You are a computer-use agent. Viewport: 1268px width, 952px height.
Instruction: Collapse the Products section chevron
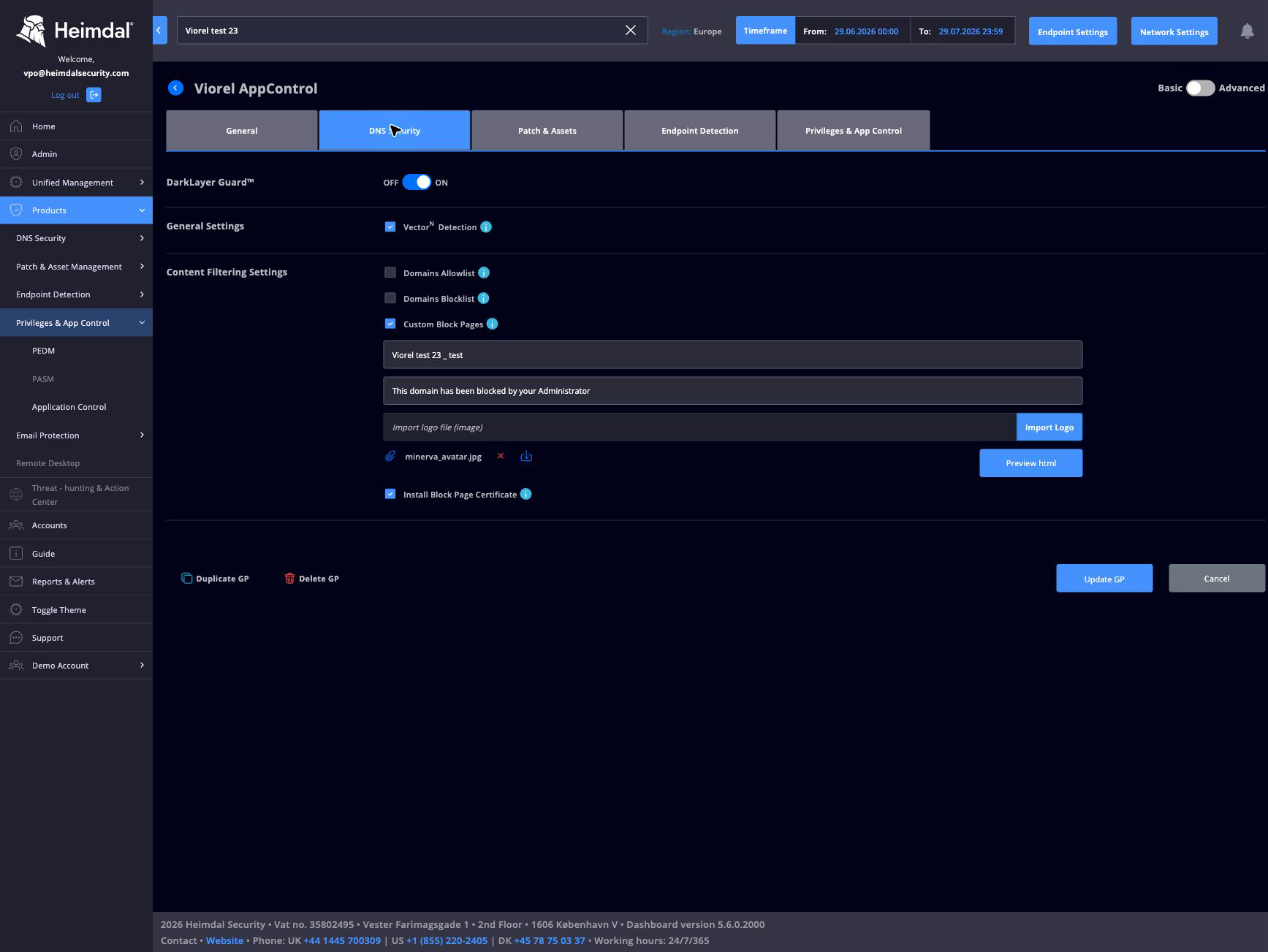click(142, 210)
